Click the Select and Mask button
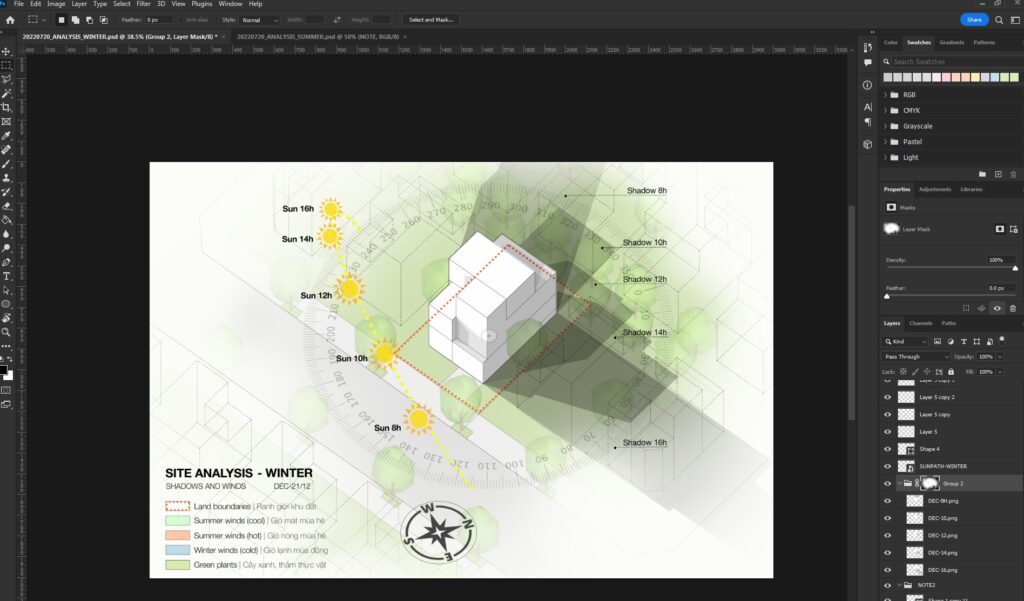This screenshot has width=1024, height=601. (429, 20)
